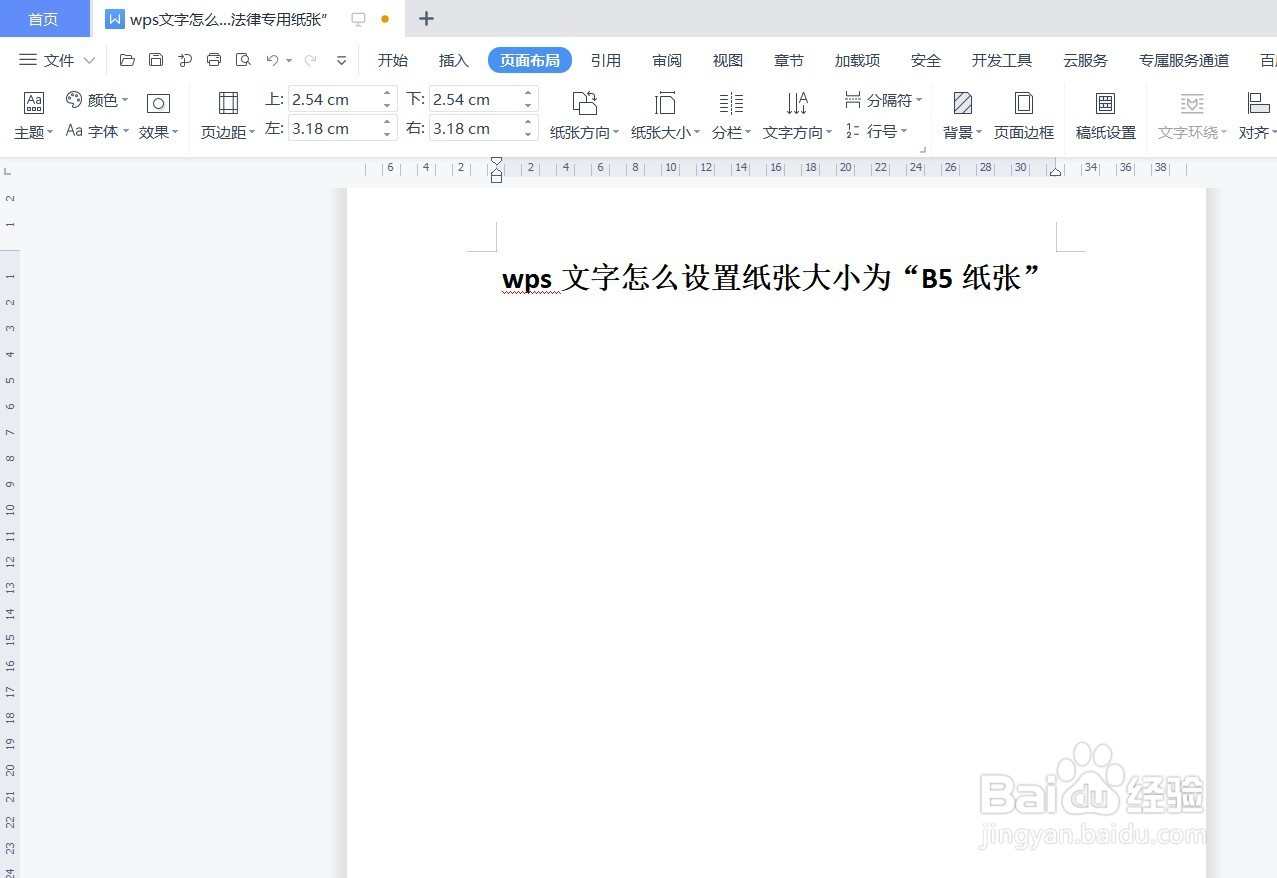Viewport: 1277px width, 878px height.
Task: Click the print preview icon
Action: (x=243, y=60)
